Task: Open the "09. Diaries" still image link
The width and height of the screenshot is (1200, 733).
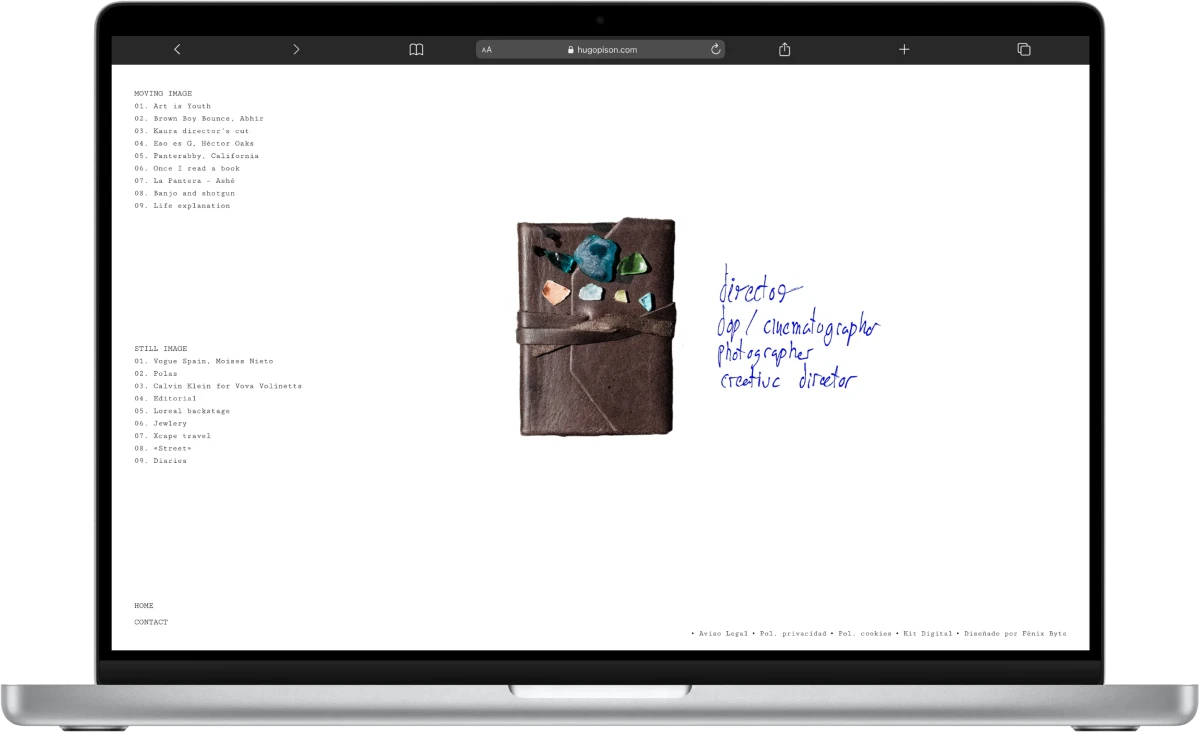Action: click(x=160, y=461)
